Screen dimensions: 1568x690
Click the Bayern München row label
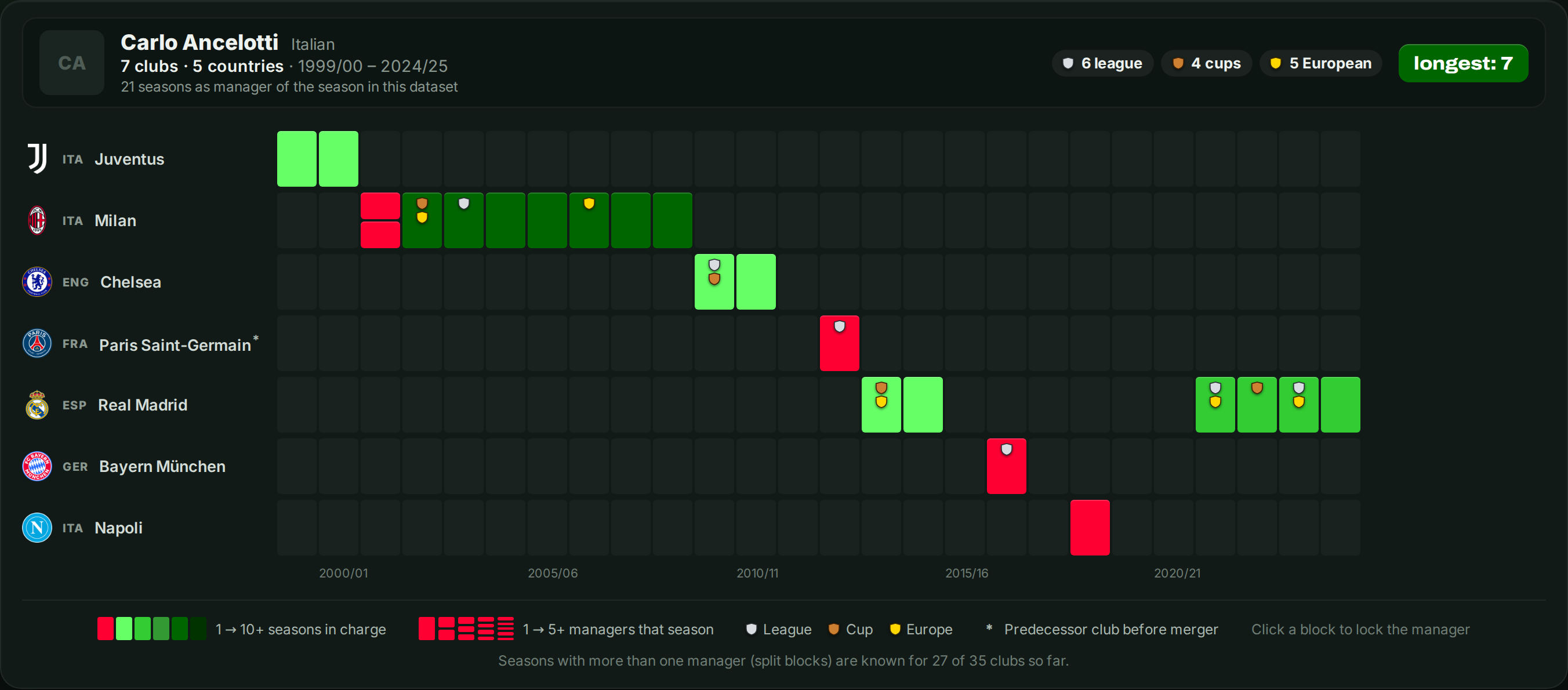[x=162, y=466]
